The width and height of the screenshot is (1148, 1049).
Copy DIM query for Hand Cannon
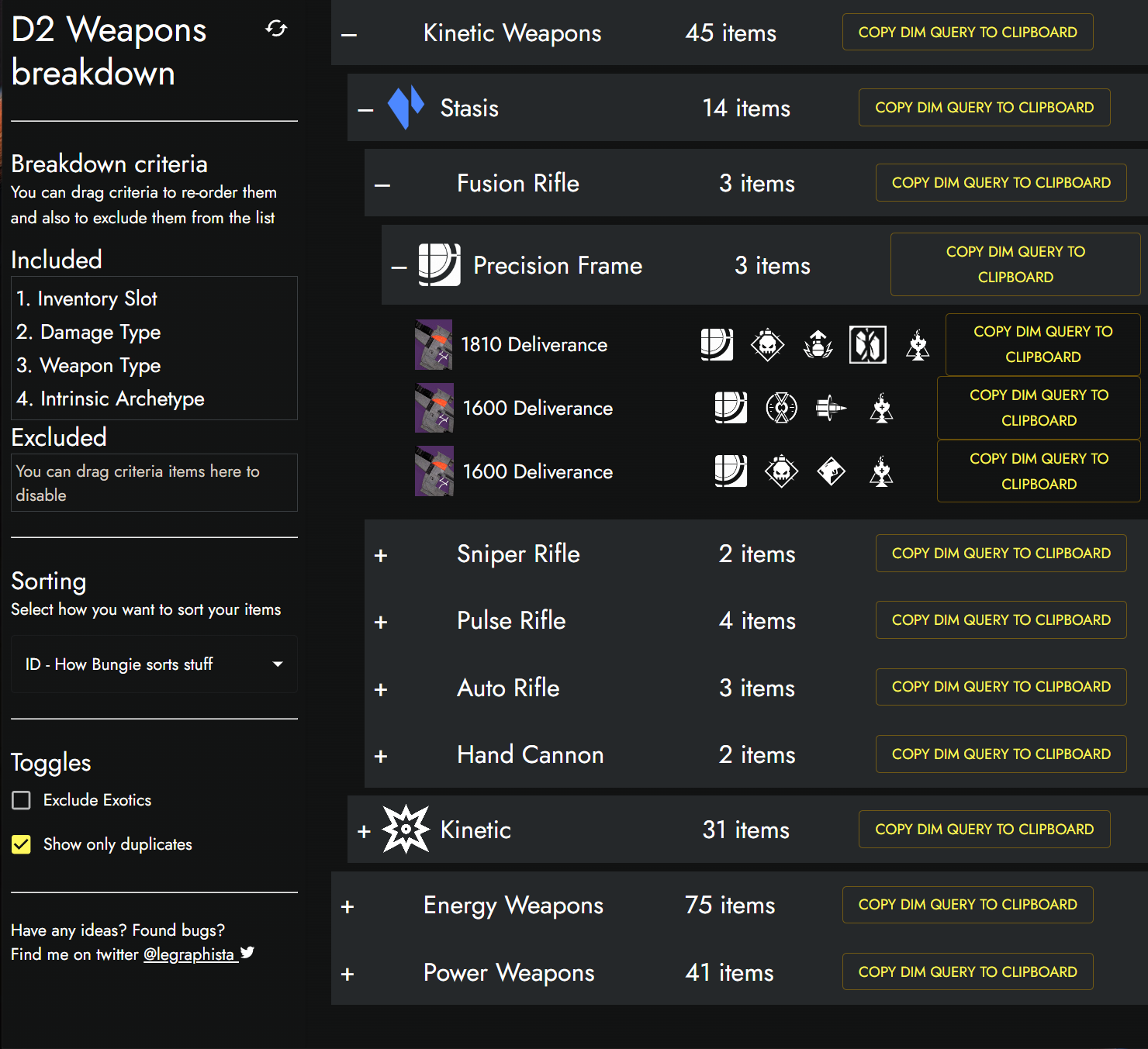(1001, 754)
